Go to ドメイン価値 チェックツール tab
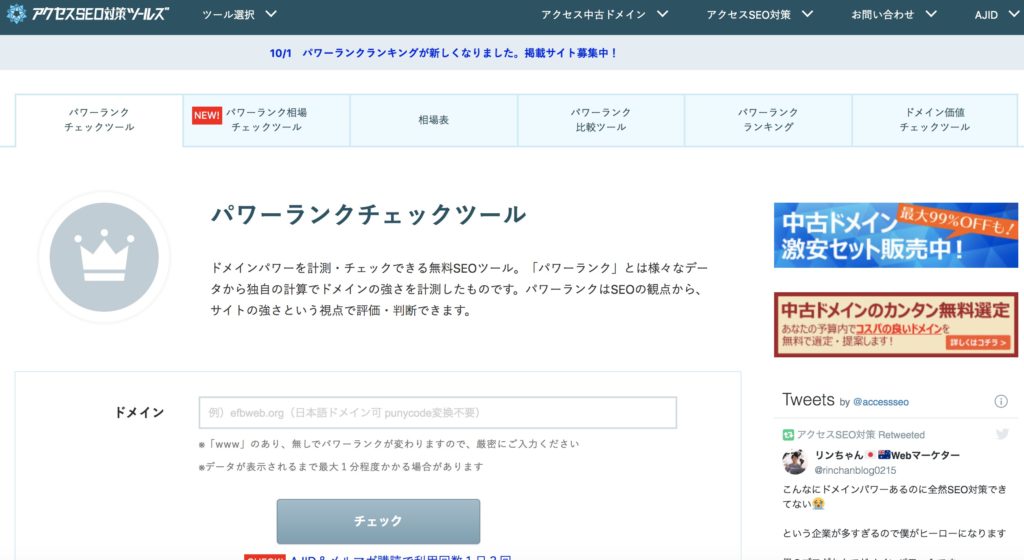Image resolution: width=1024 pixels, height=560 pixels. 935,120
